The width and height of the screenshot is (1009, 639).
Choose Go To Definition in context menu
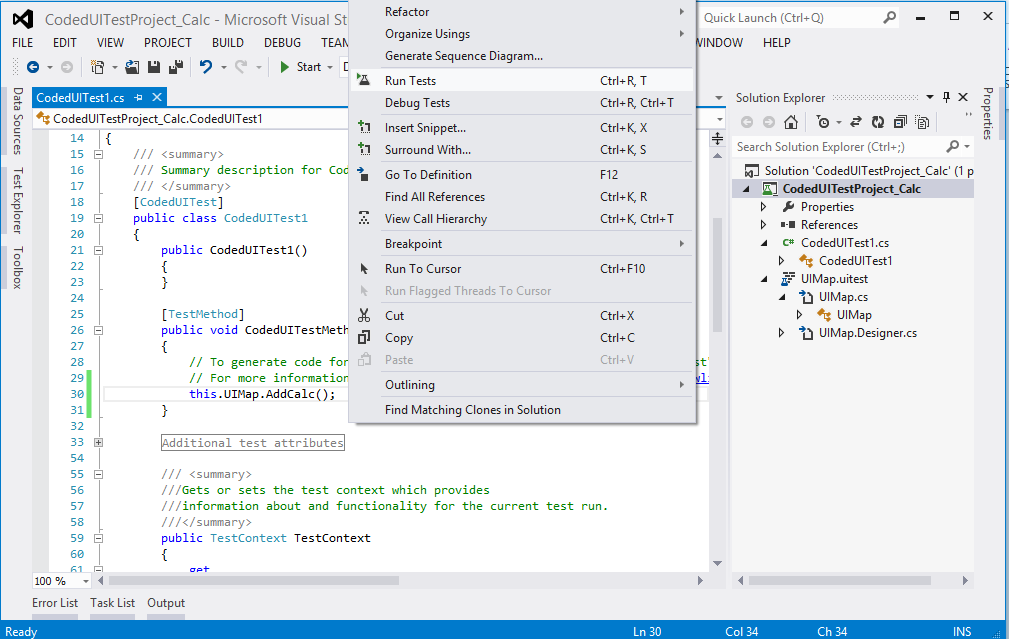point(428,175)
